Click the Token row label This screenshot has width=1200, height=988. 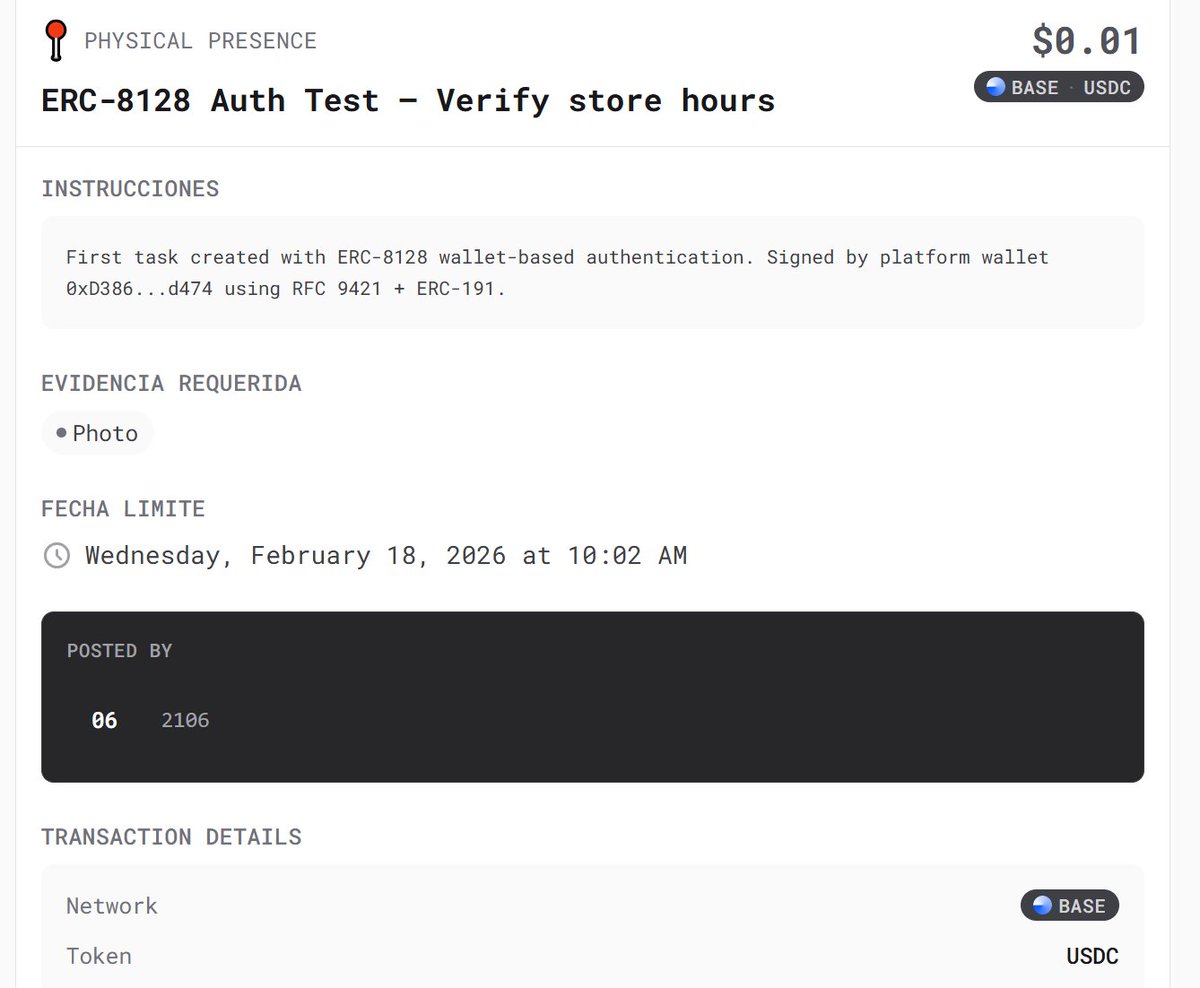99,956
